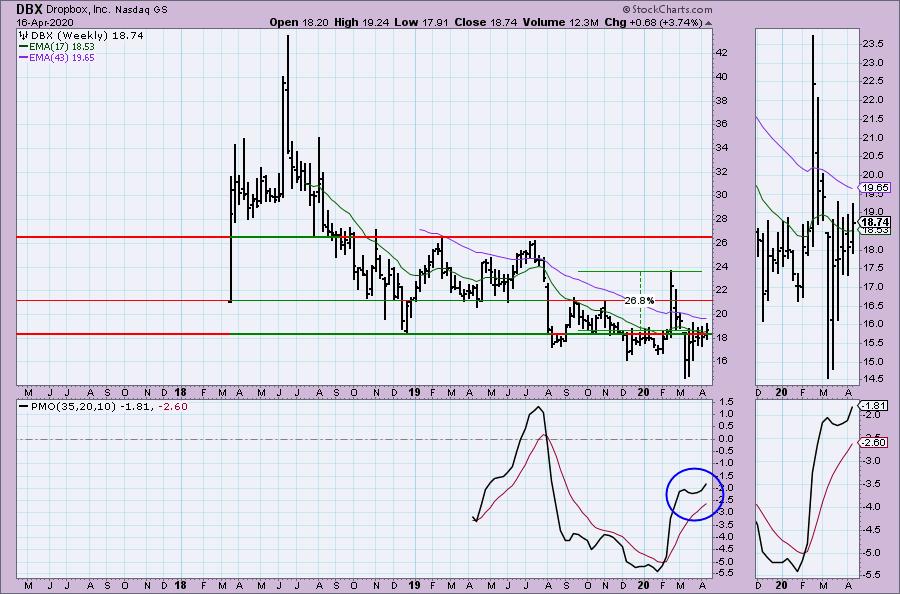
Task: Click the StockCharts.com watermark link
Action: (x=668, y=9)
